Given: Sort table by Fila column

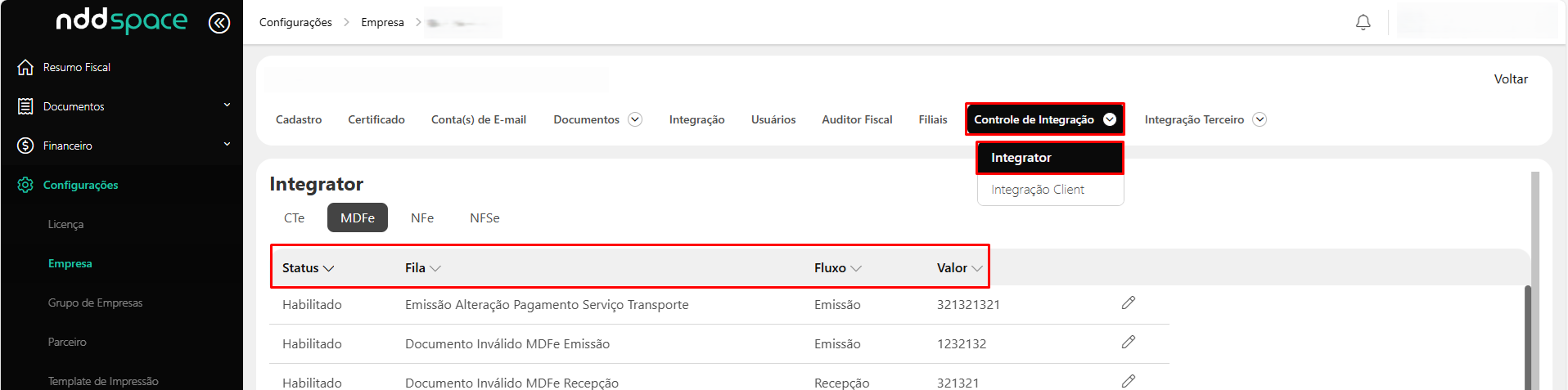Looking at the screenshot, I should click(x=422, y=268).
